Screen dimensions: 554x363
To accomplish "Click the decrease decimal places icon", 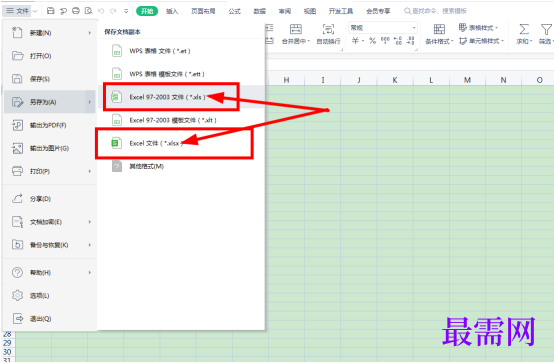I will coord(410,41).
